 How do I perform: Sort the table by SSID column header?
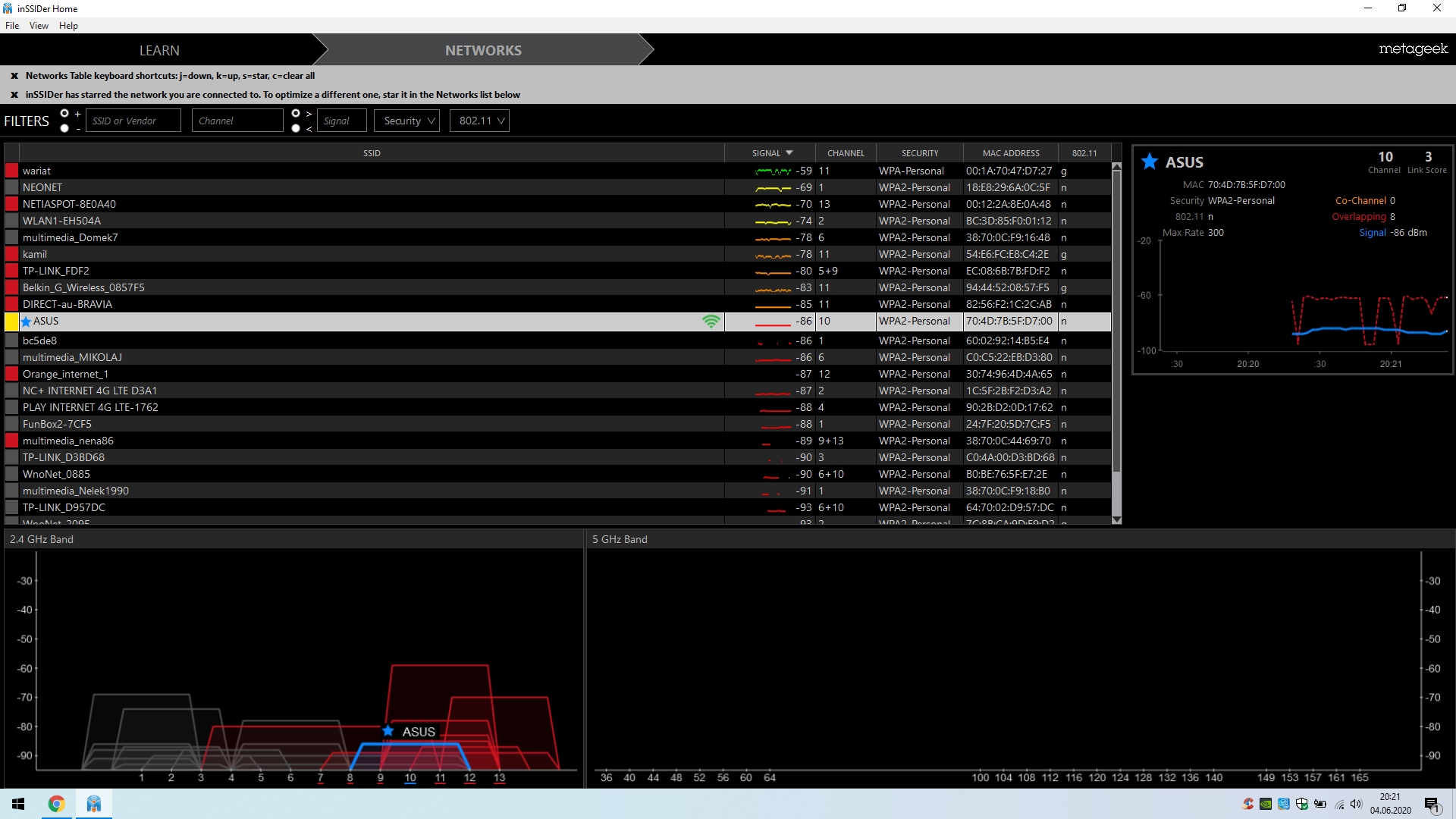pos(372,153)
